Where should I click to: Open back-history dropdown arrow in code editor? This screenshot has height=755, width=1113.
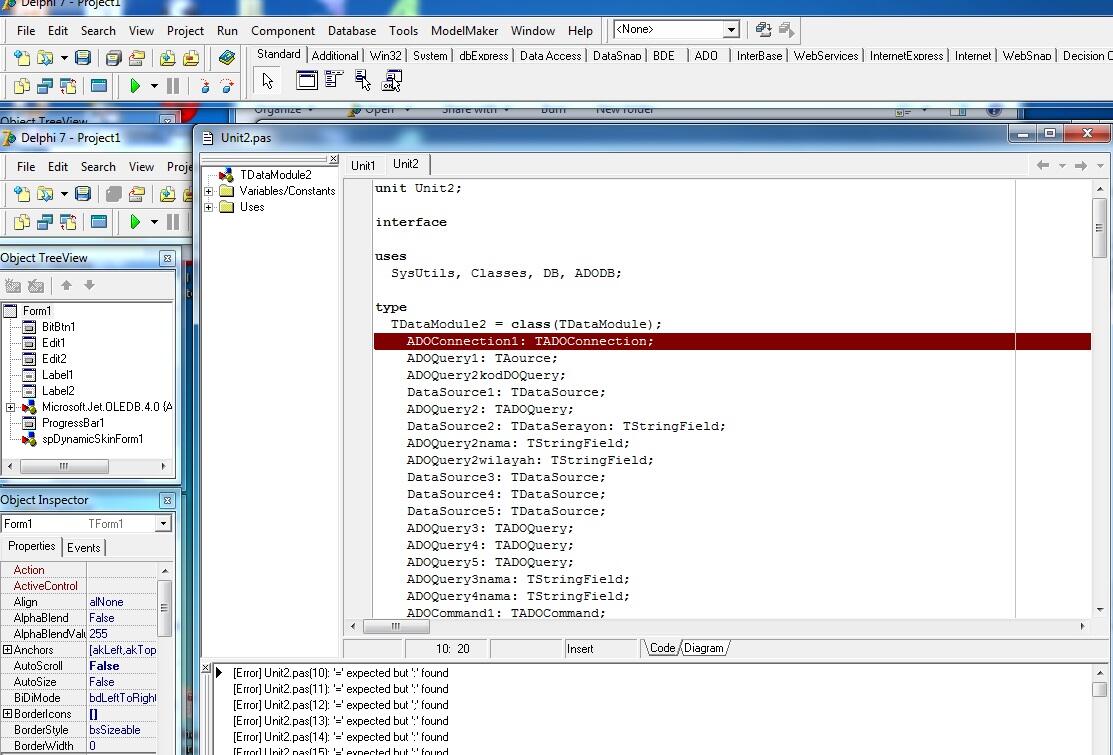1063,165
